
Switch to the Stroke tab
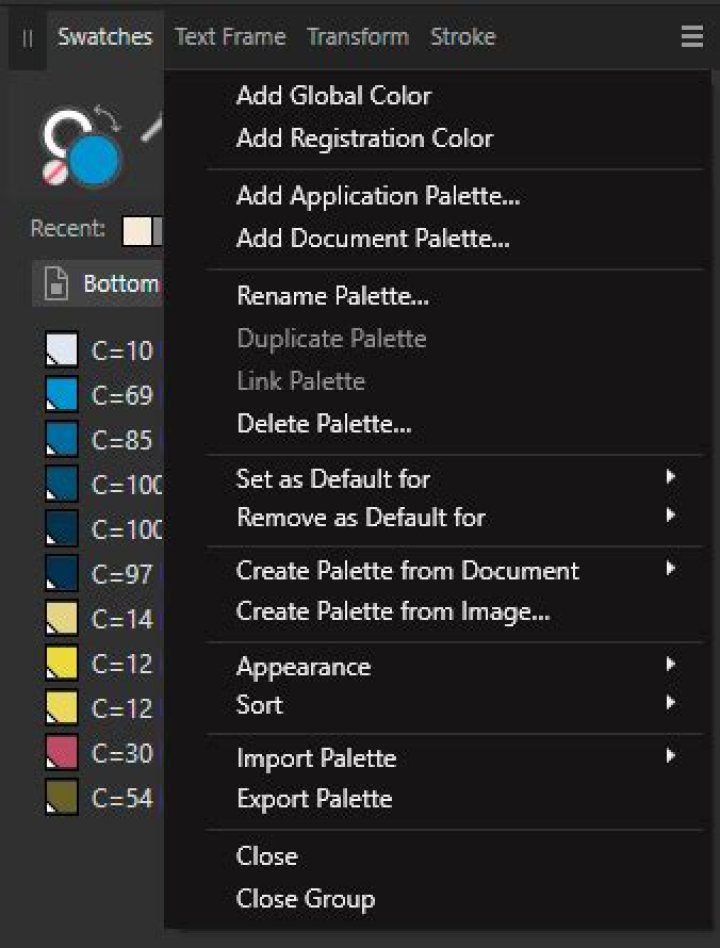463,37
